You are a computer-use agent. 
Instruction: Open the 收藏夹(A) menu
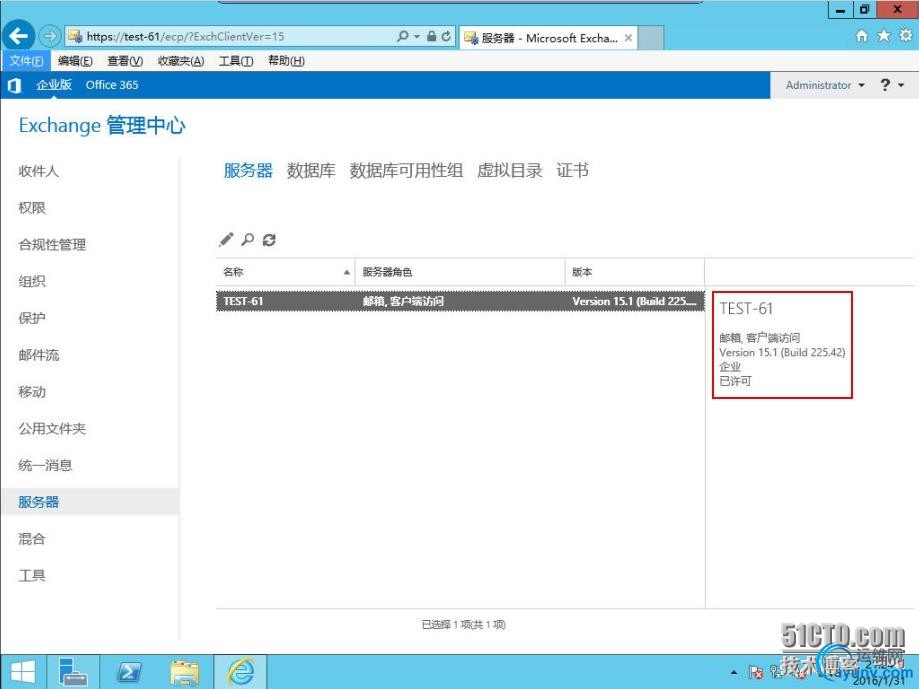click(181, 61)
